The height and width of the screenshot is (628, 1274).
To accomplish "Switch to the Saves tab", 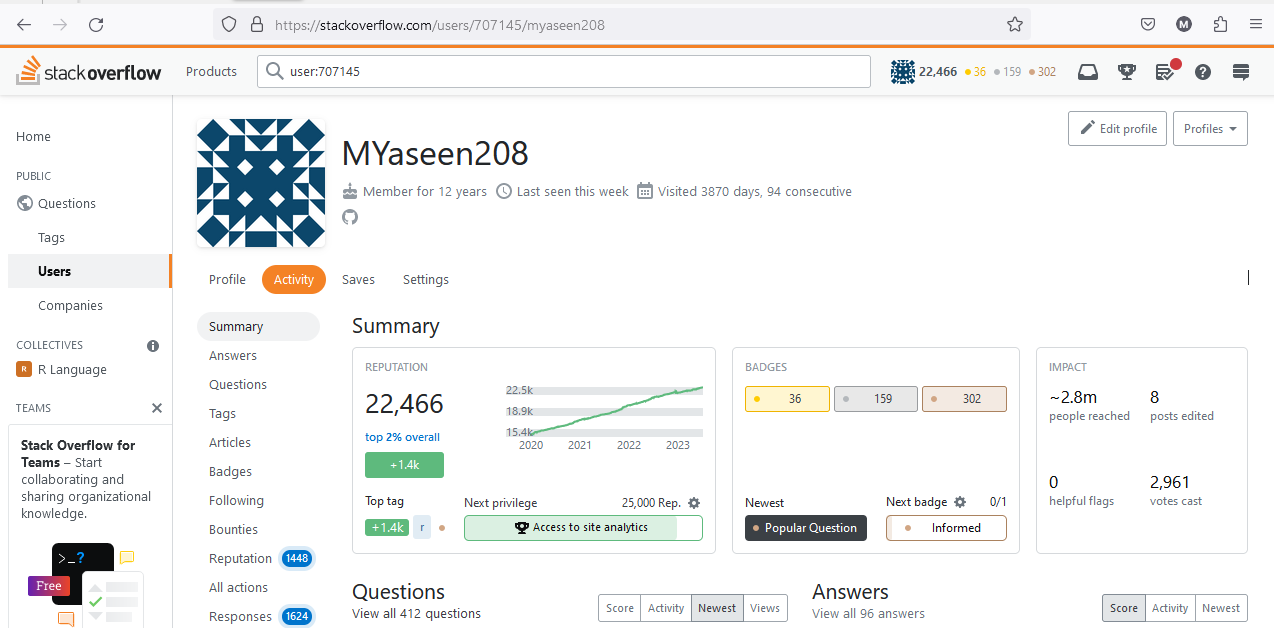I will click(x=358, y=280).
